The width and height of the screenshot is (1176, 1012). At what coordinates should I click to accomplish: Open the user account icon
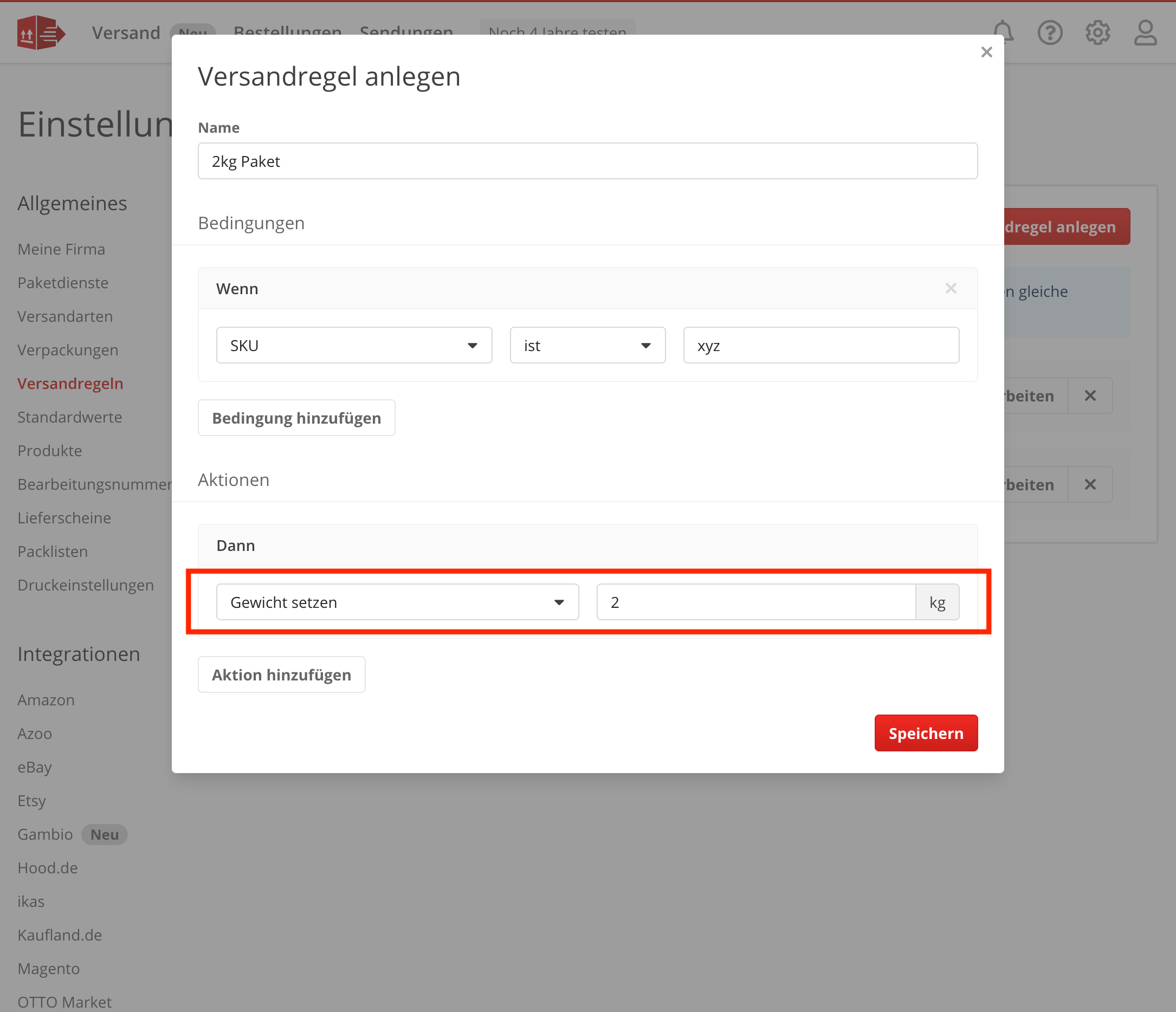[x=1145, y=33]
